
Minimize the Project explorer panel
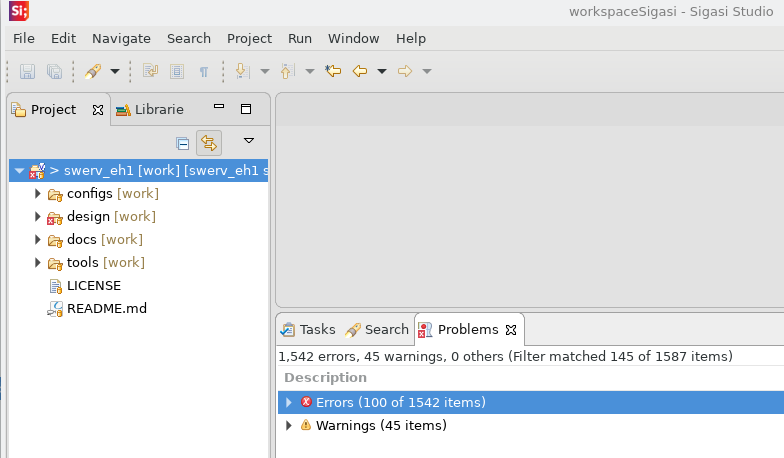219,106
